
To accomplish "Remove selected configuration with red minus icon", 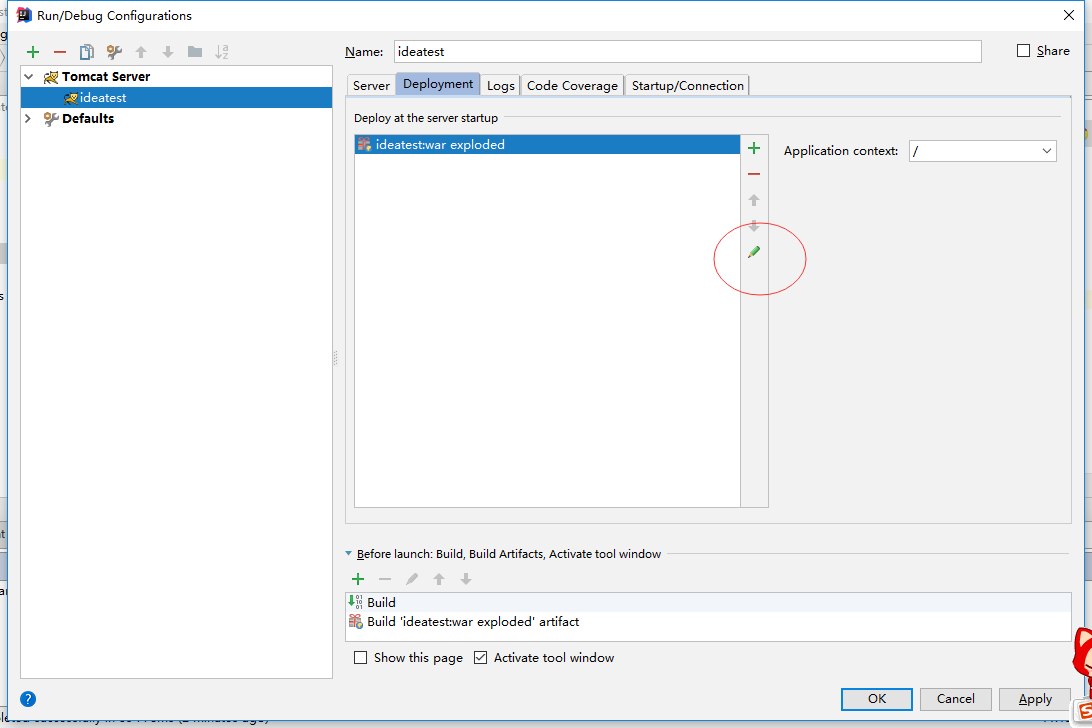I will (60, 52).
